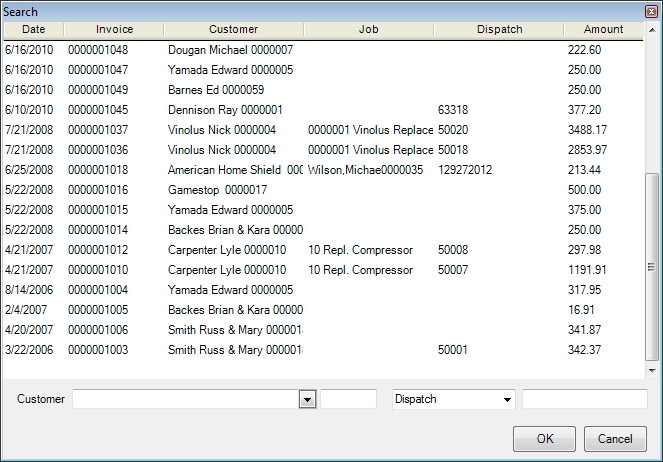The width and height of the screenshot is (663, 462).
Task: Dismiss dialog with Cancel button
Action: point(615,439)
